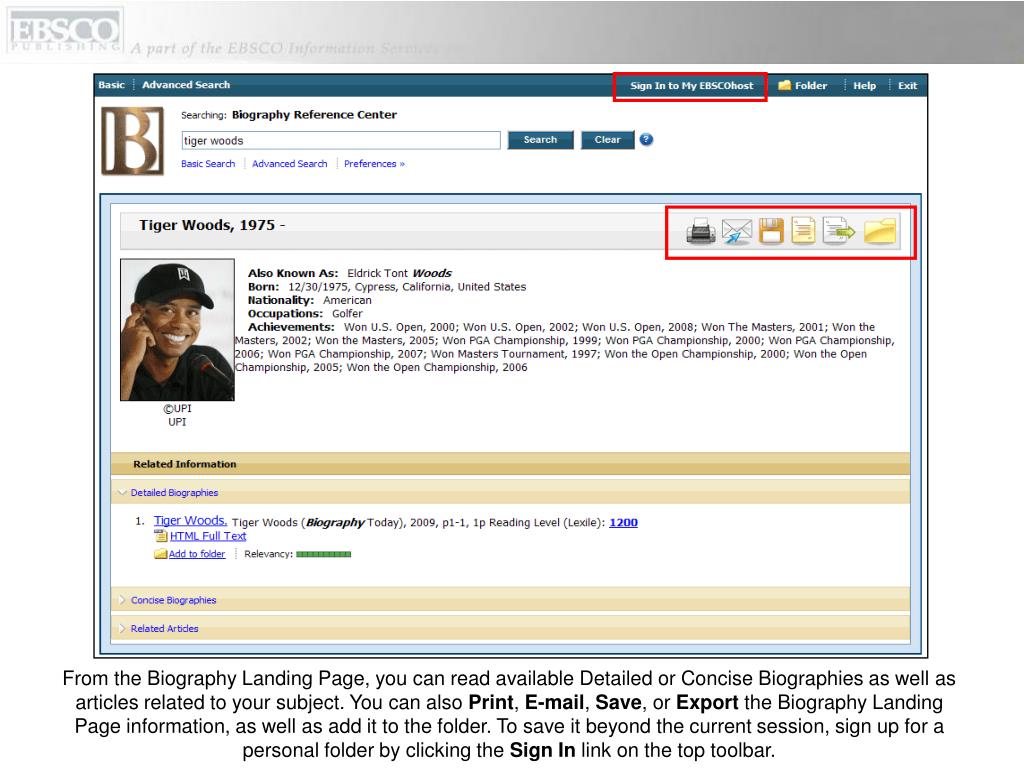Click the E-mail envelope icon
Image resolution: width=1024 pixels, height=768 pixels.
click(x=737, y=231)
